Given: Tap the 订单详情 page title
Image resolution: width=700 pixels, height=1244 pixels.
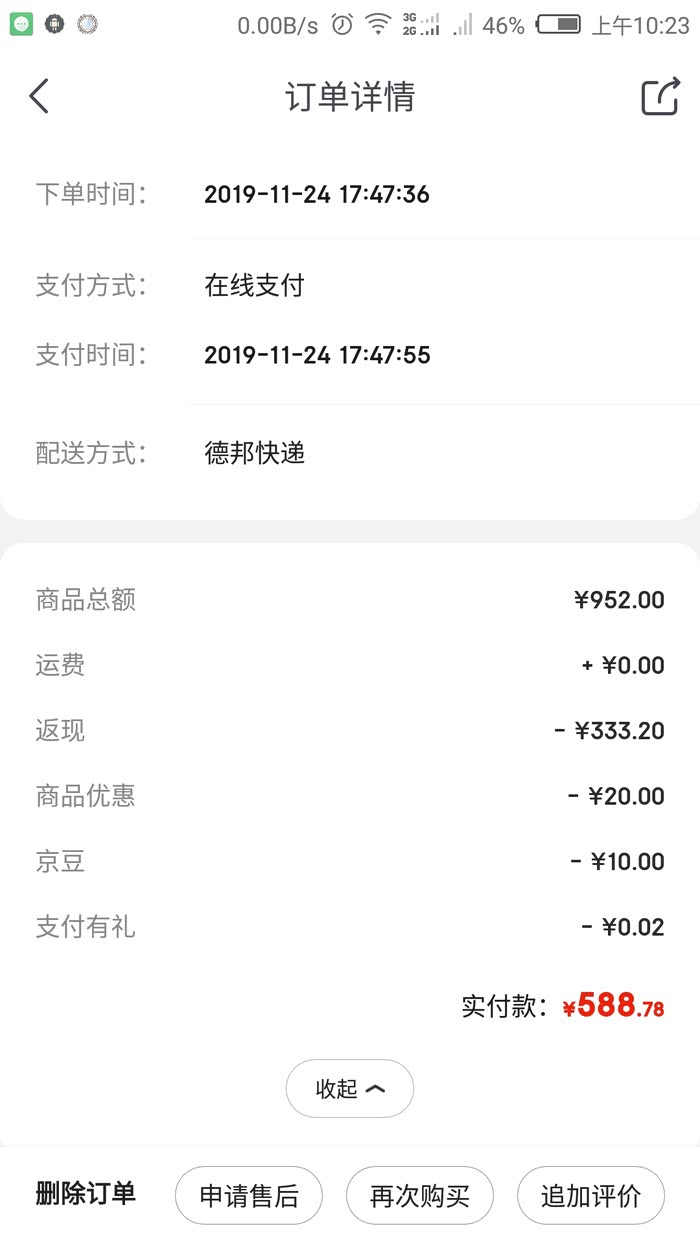Looking at the screenshot, I should pyautogui.click(x=350, y=97).
